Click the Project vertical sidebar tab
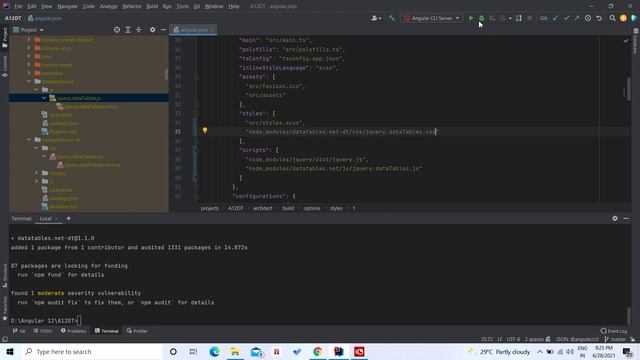This screenshot has width=640, height=360. 4,37
